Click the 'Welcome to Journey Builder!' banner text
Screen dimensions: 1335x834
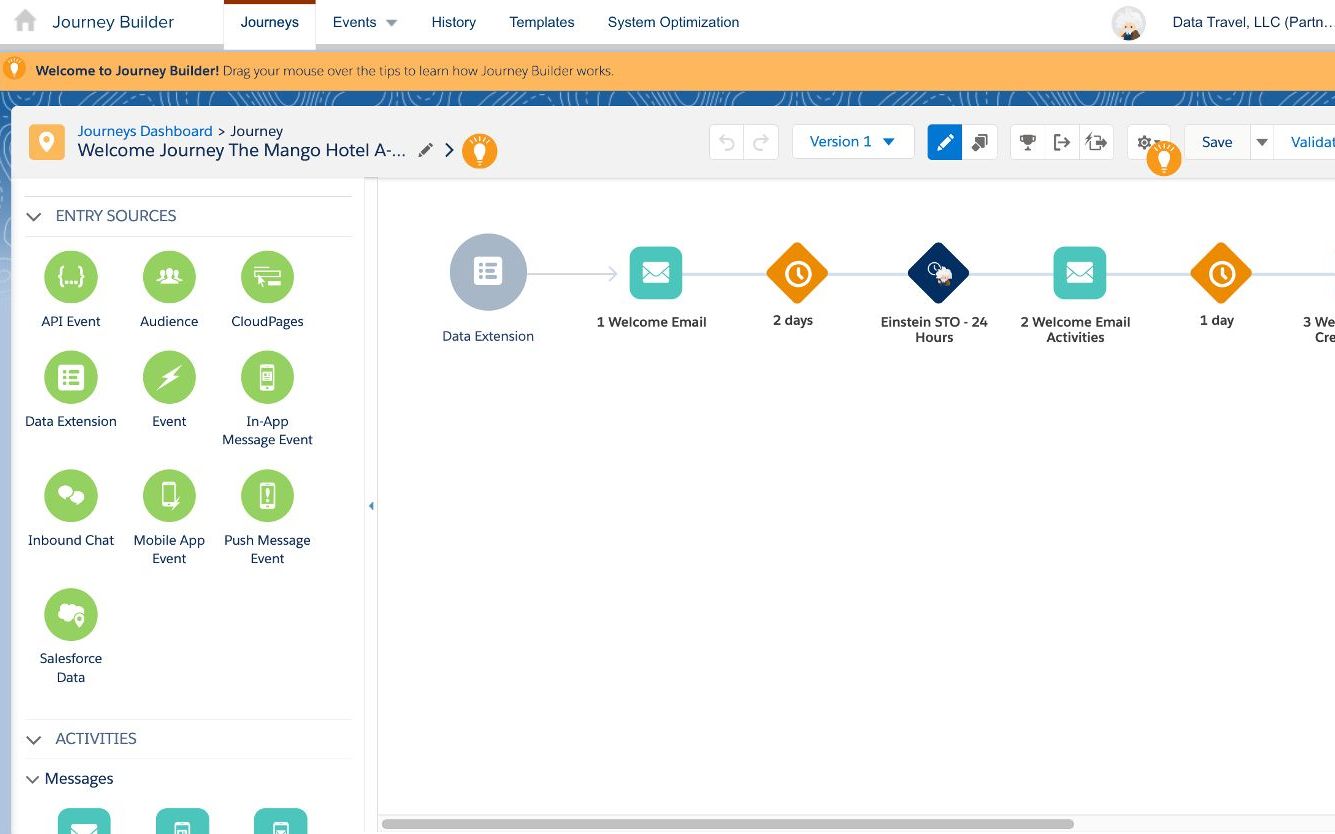point(127,71)
